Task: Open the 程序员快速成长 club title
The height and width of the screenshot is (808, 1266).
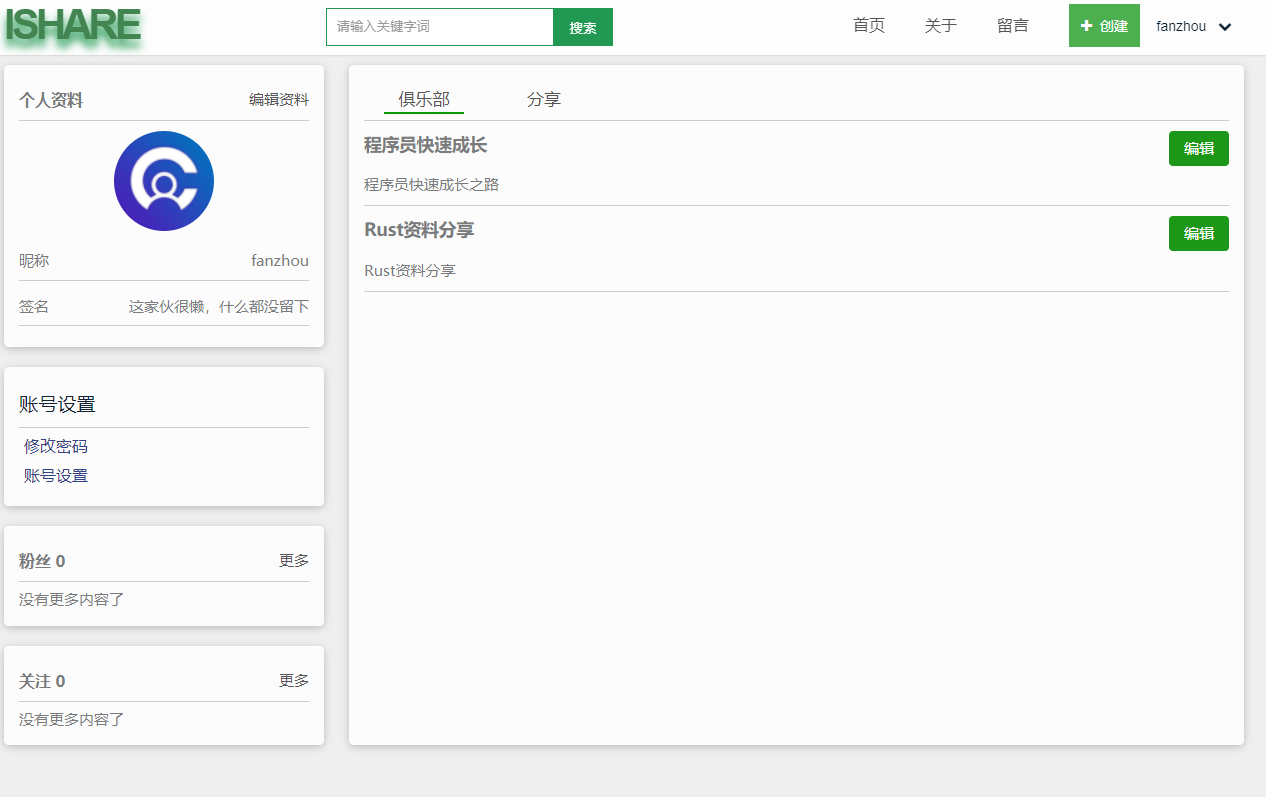Action: (x=425, y=145)
